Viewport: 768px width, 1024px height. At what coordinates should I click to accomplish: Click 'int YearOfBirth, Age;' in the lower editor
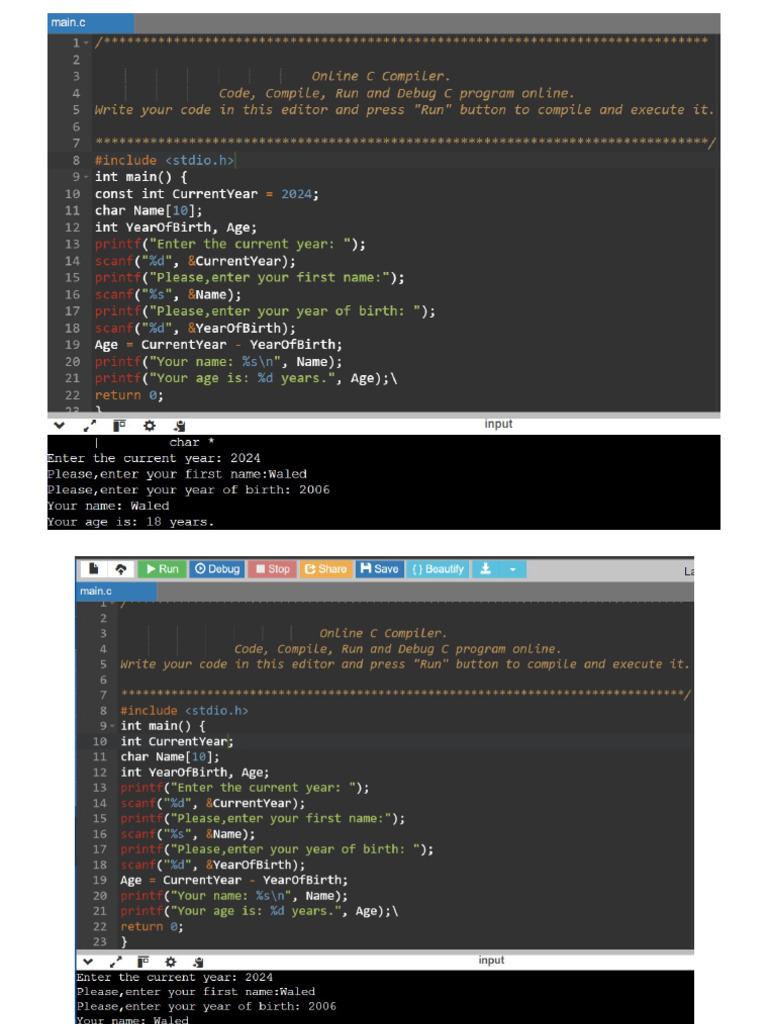(195, 773)
